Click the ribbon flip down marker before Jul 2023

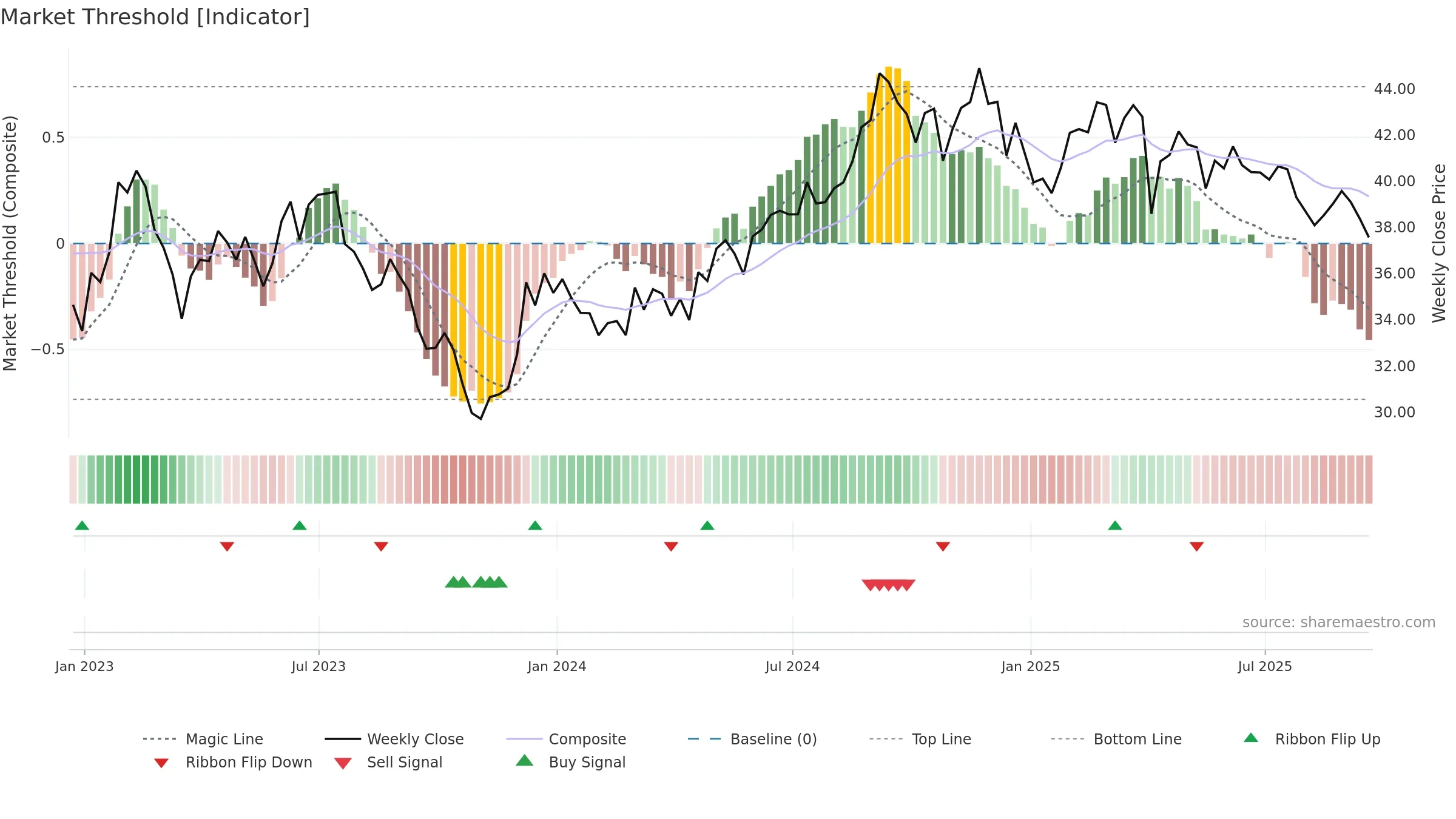click(x=227, y=547)
